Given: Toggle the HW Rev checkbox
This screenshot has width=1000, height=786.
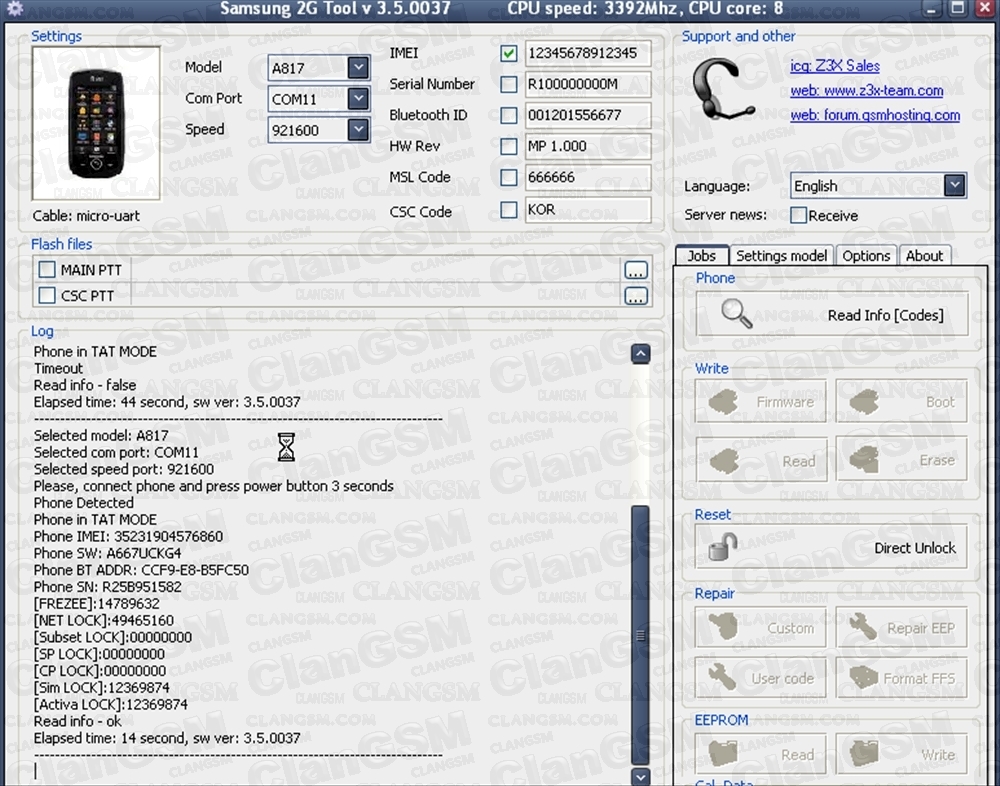Looking at the screenshot, I should pyautogui.click(x=509, y=146).
